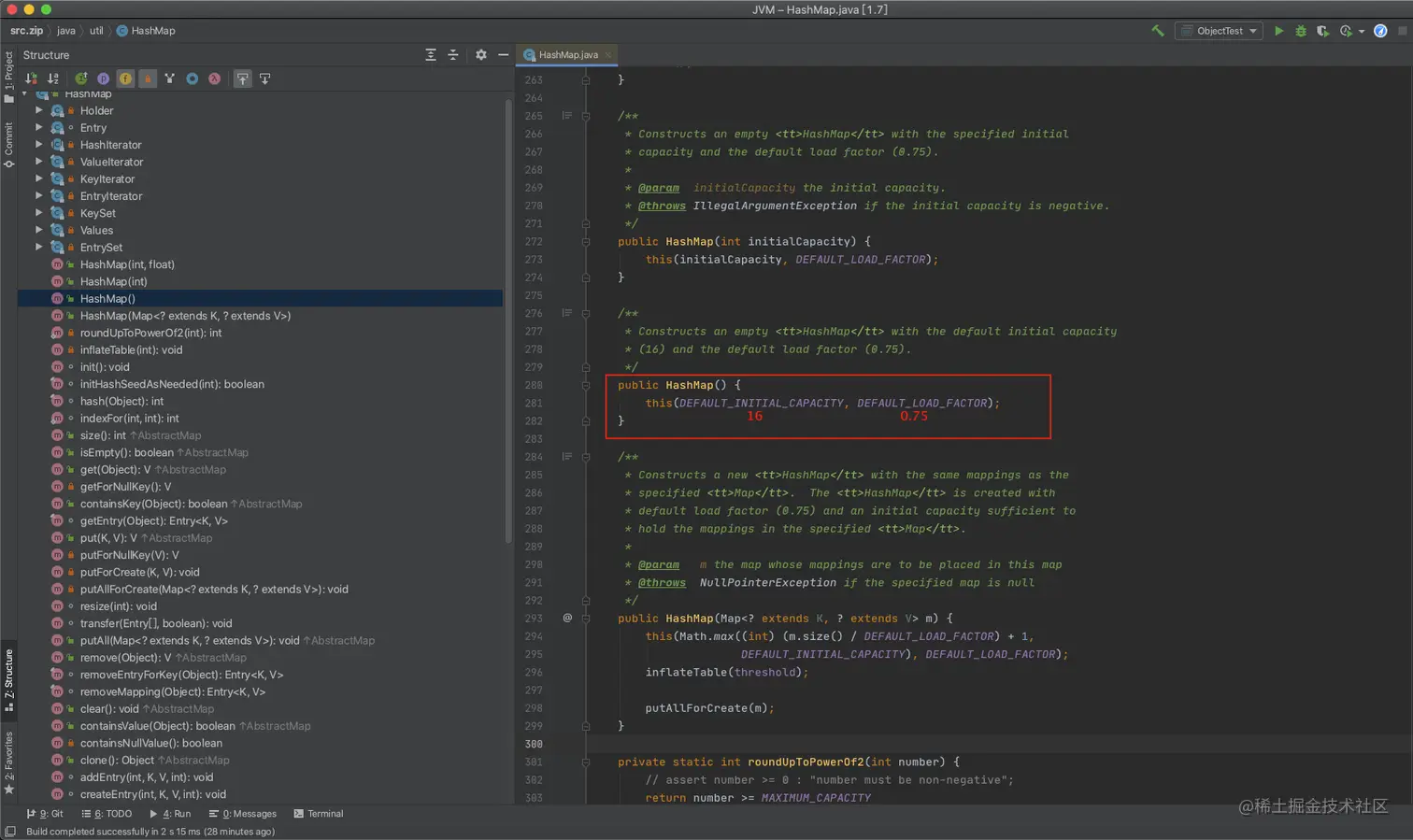Screen dimensions: 1413x840
Task: Click the override gutter marker at line 293
Action: tap(567, 618)
